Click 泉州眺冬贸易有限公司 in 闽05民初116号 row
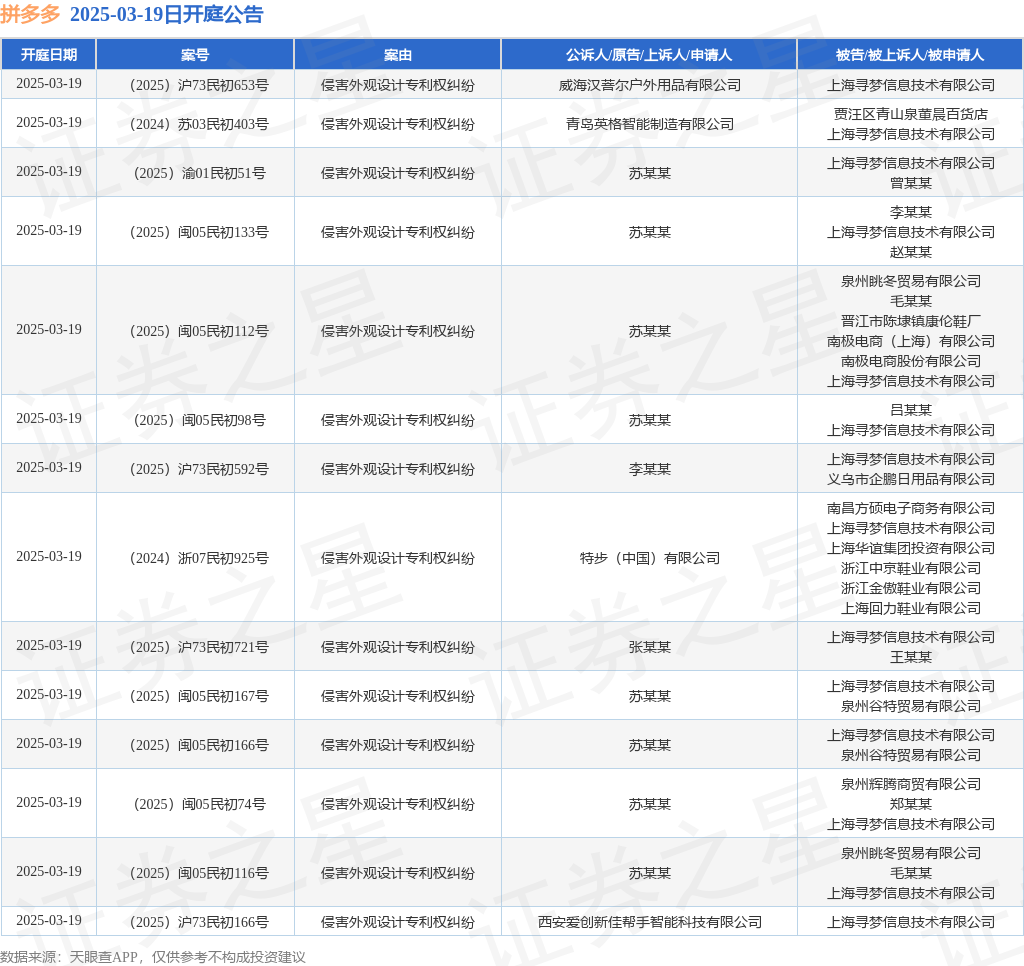The image size is (1024, 966). (910, 853)
